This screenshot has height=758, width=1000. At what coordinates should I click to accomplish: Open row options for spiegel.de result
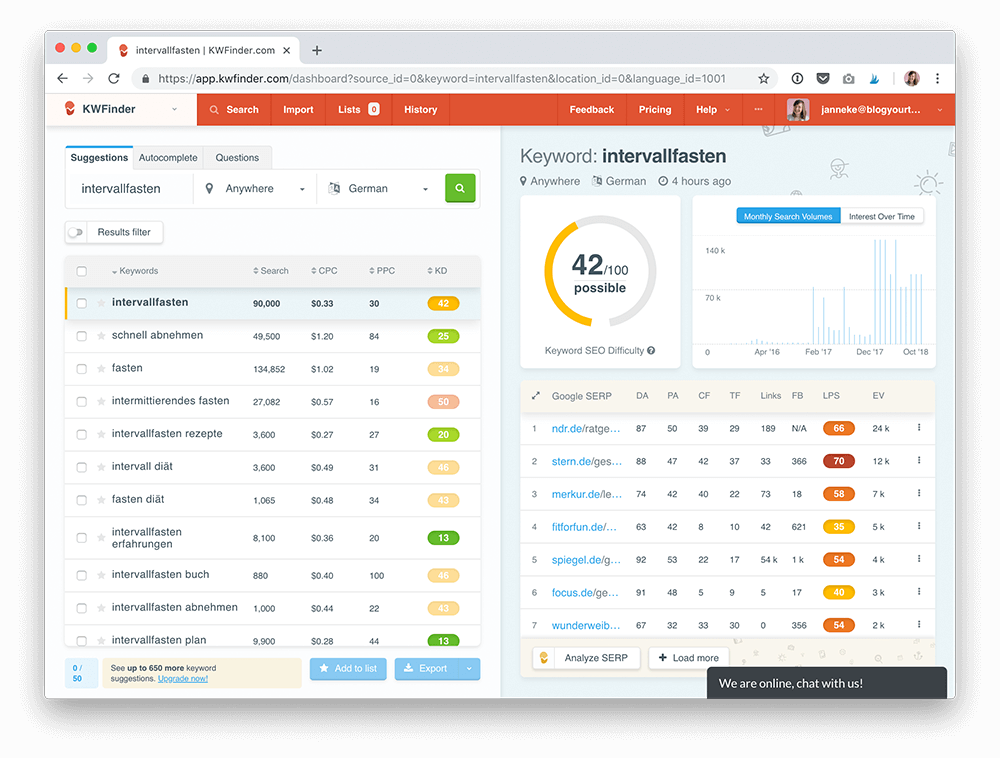(x=919, y=559)
